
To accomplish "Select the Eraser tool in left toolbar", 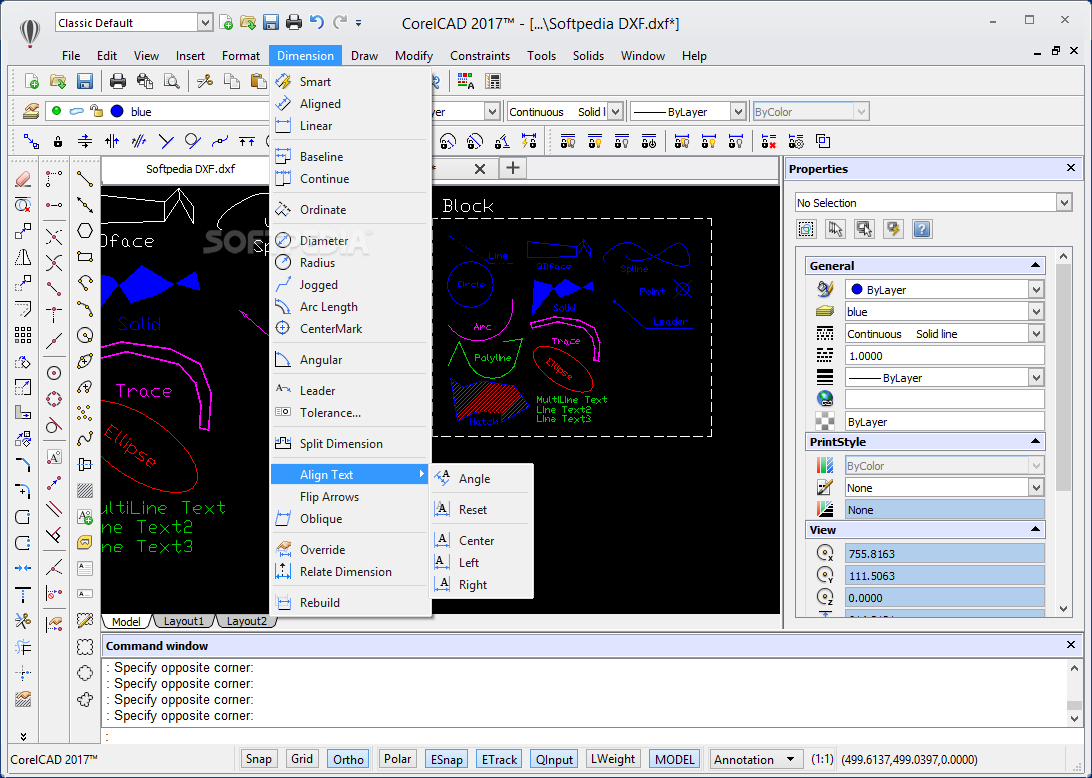I will tap(23, 179).
